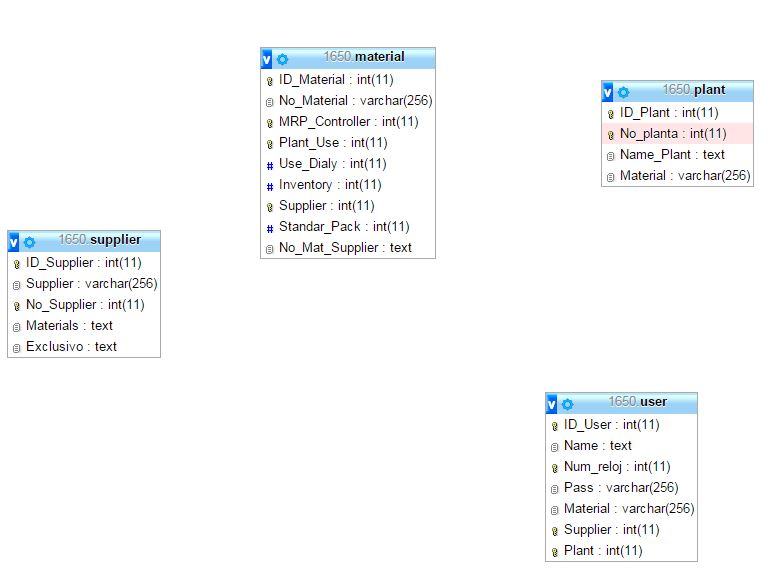The height and width of the screenshot is (575, 778).
Task: Select the 1650.user table header
Action: 638,401
